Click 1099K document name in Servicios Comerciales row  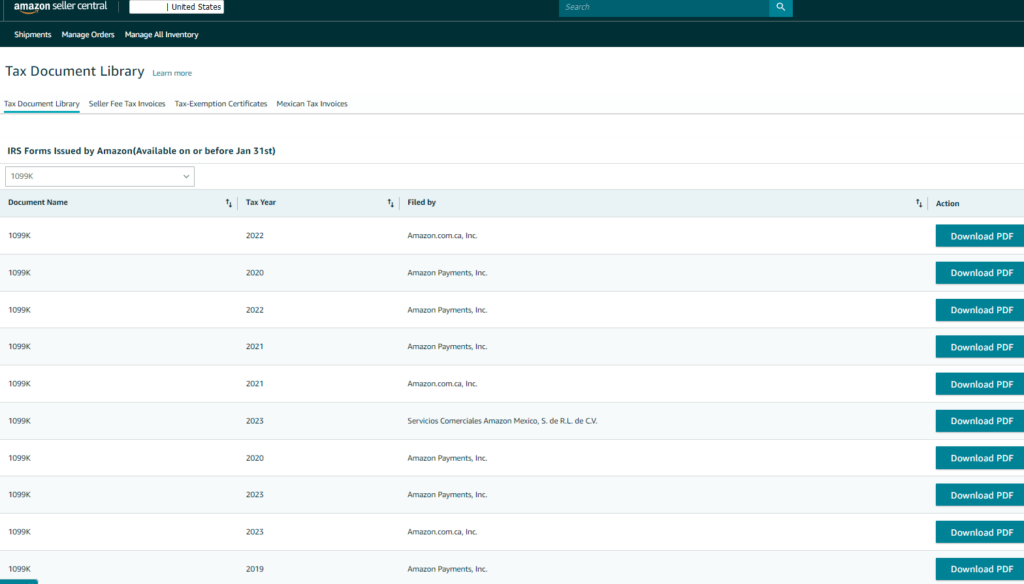point(20,421)
